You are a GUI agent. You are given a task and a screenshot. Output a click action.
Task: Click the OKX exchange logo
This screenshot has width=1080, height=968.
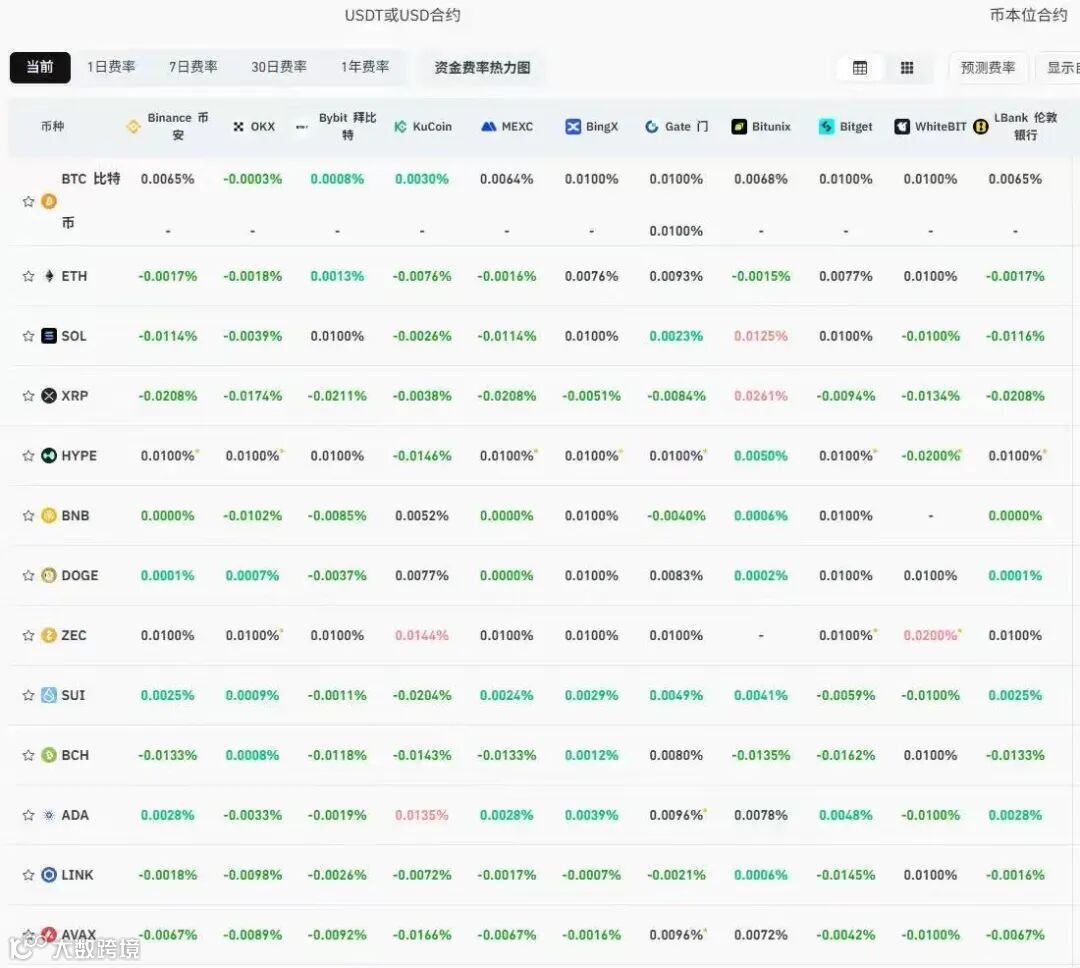pos(238,127)
